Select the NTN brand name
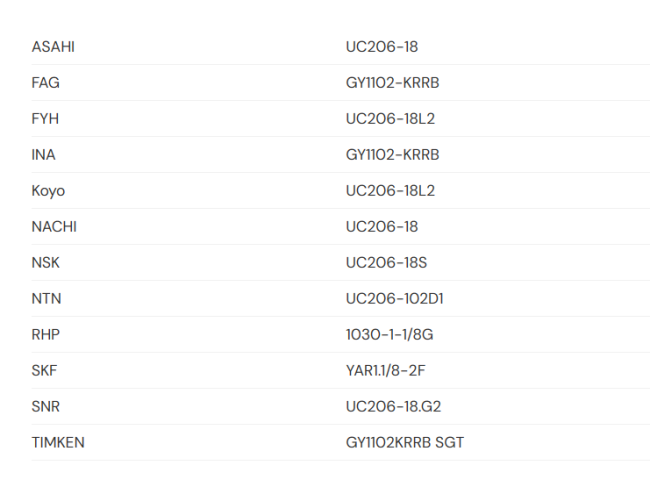 [46, 299]
